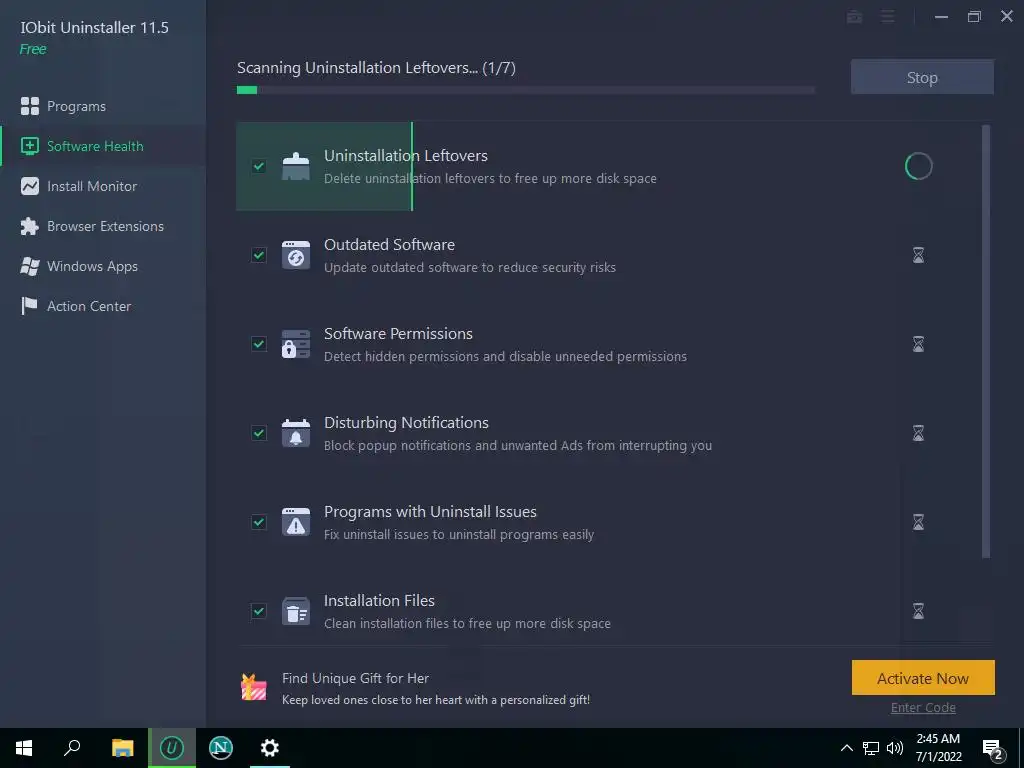Click the scanning spinner for Uninstallation Leftovers
The height and width of the screenshot is (768, 1024).
pos(918,166)
